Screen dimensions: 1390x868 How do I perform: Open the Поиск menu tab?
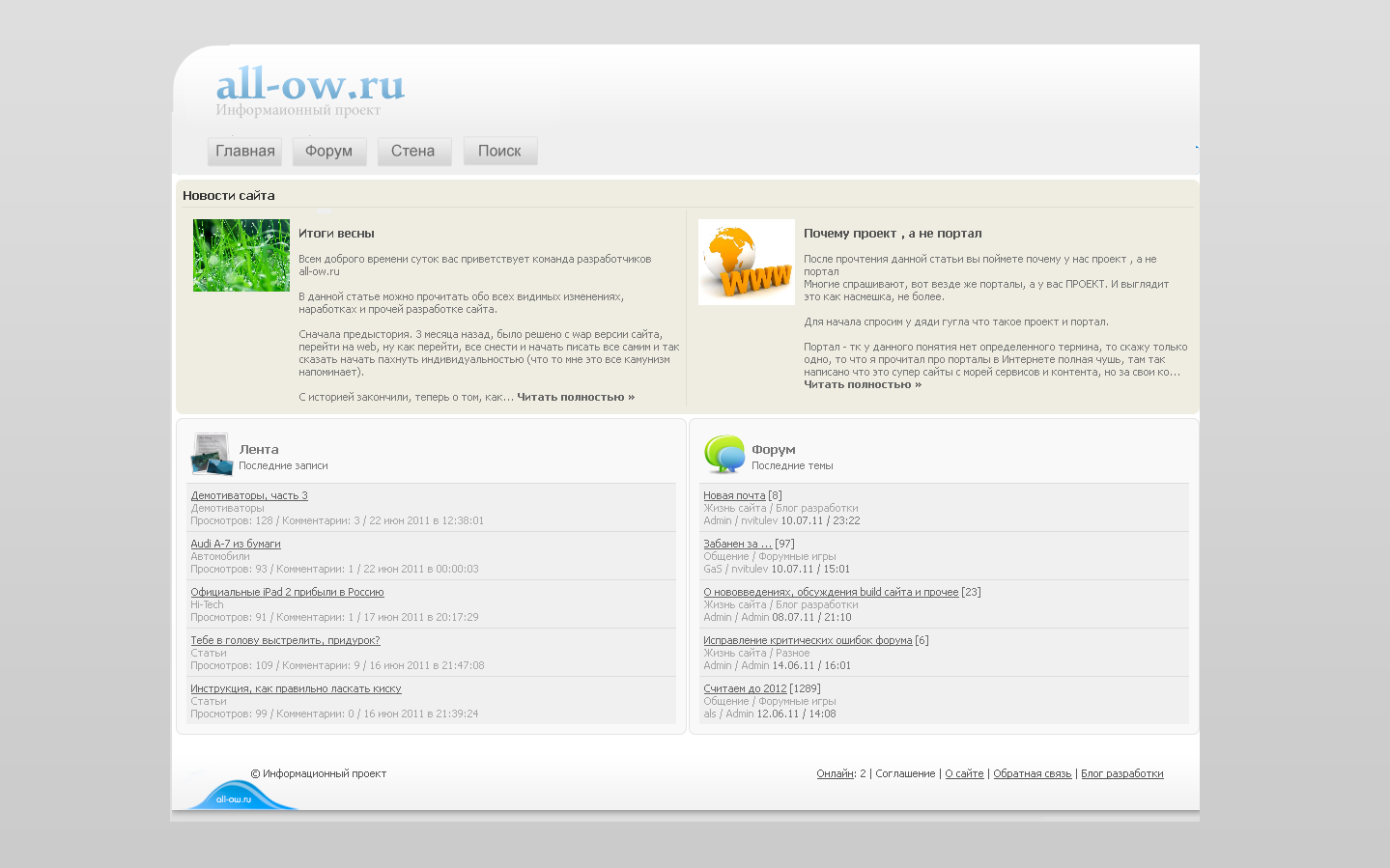[x=499, y=152]
